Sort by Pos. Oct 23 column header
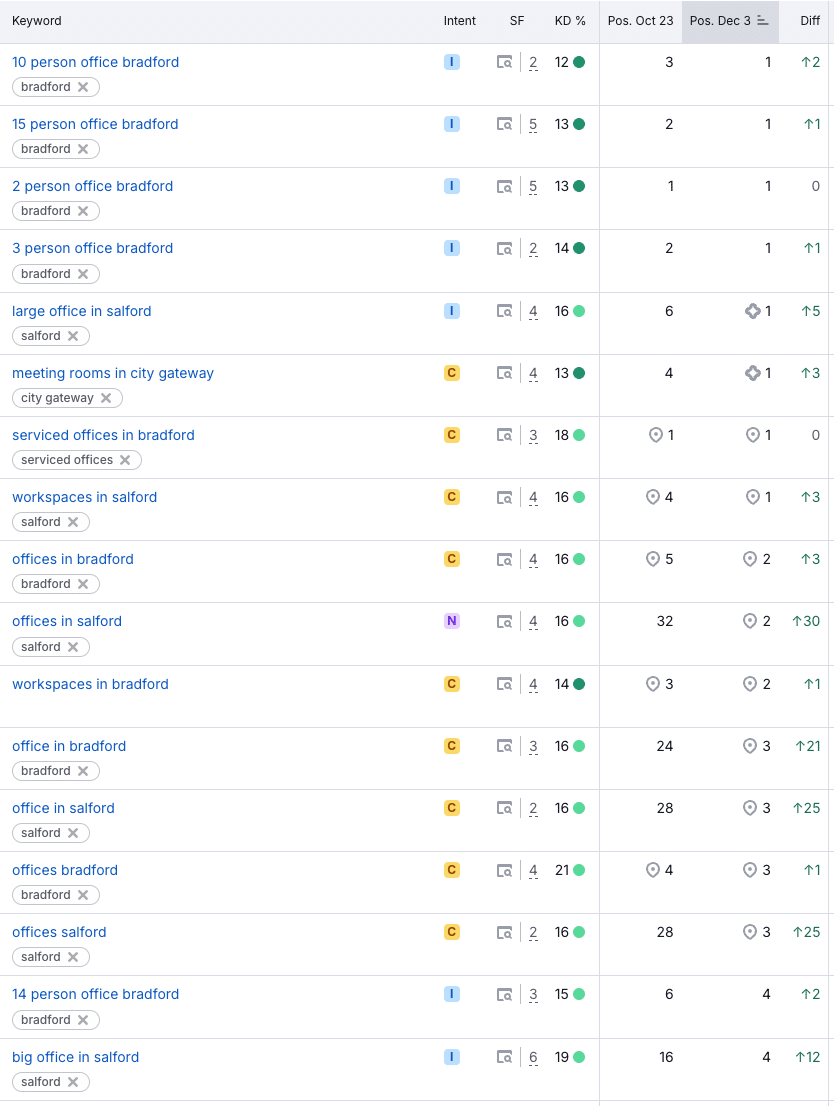Image resolution: width=834 pixels, height=1106 pixels. point(640,21)
